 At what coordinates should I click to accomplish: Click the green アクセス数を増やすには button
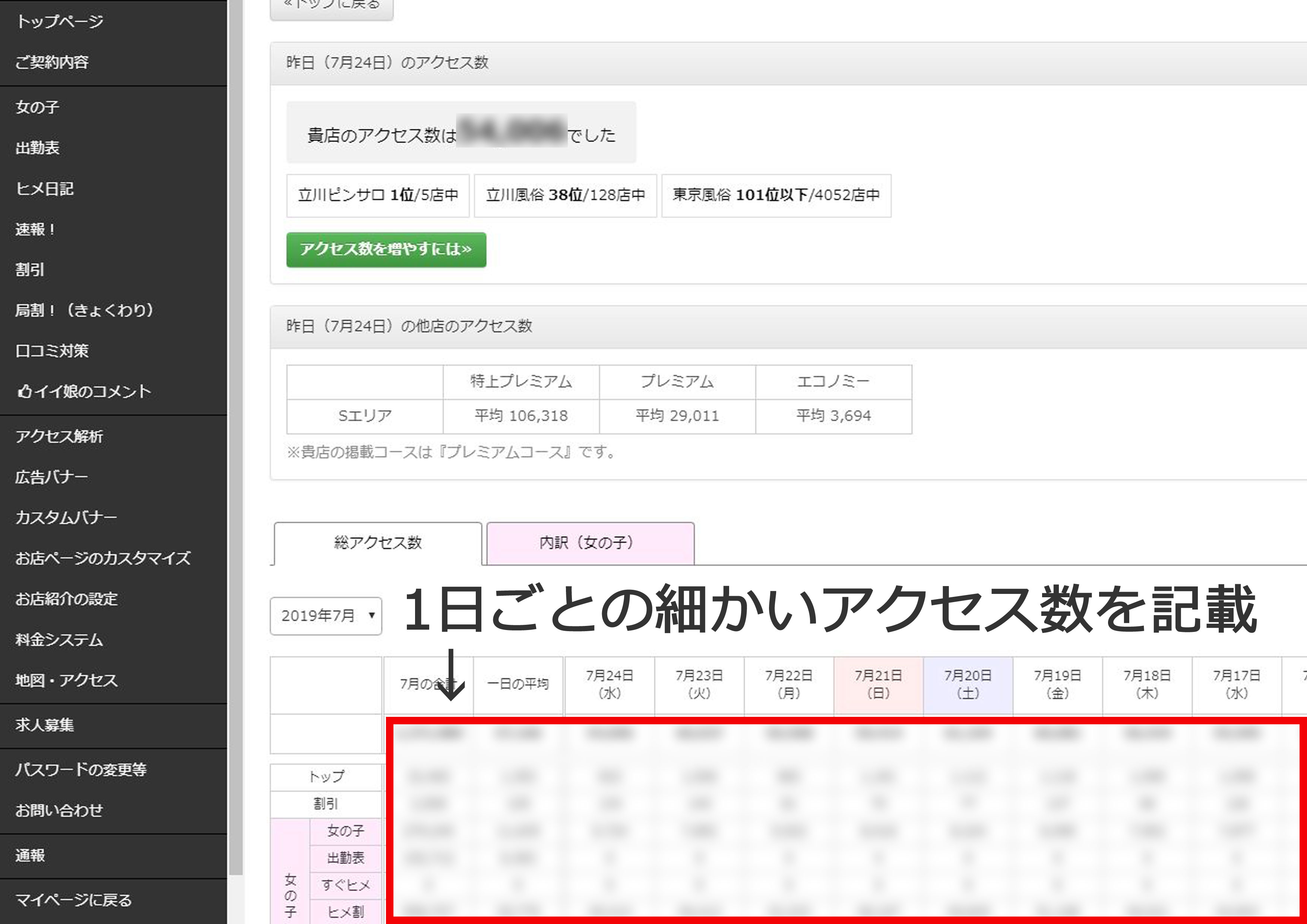[386, 249]
